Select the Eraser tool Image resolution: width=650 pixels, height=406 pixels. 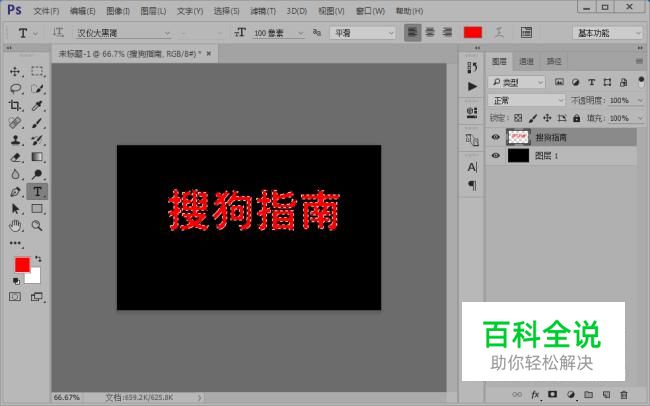point(15,157)
